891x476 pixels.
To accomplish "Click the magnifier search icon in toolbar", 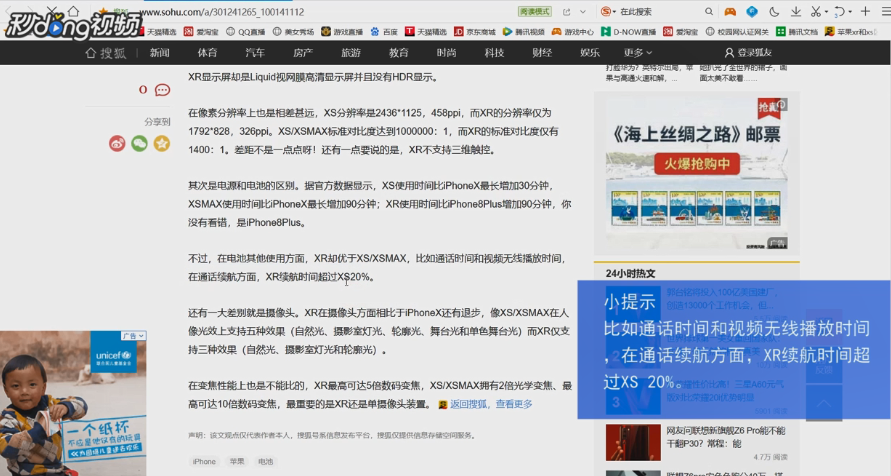I will (x=709, y=11).
